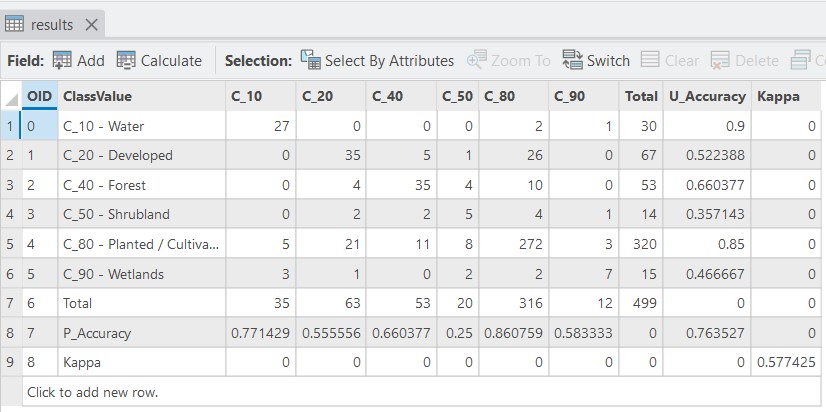The height and width of the screenshot is (412, 826).
Task: Close the results table tab
Action: [92, 24]
